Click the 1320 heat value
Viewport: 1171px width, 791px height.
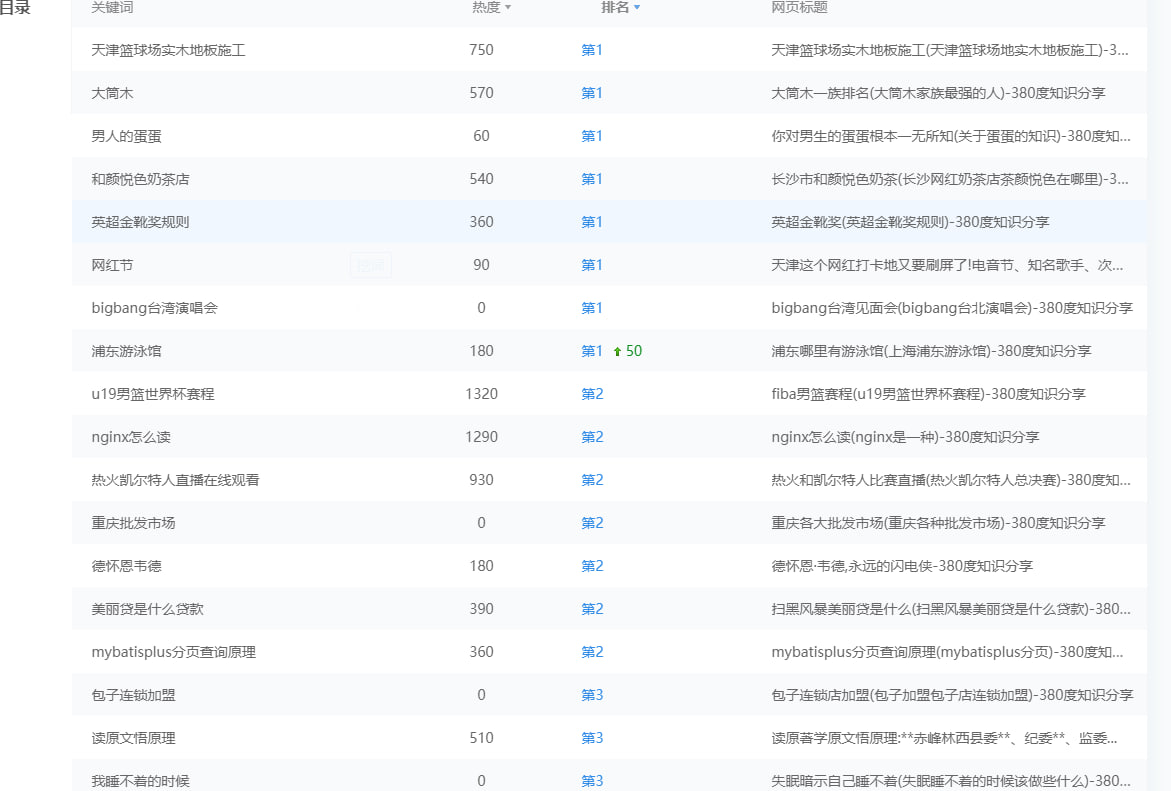click(481, 394)
